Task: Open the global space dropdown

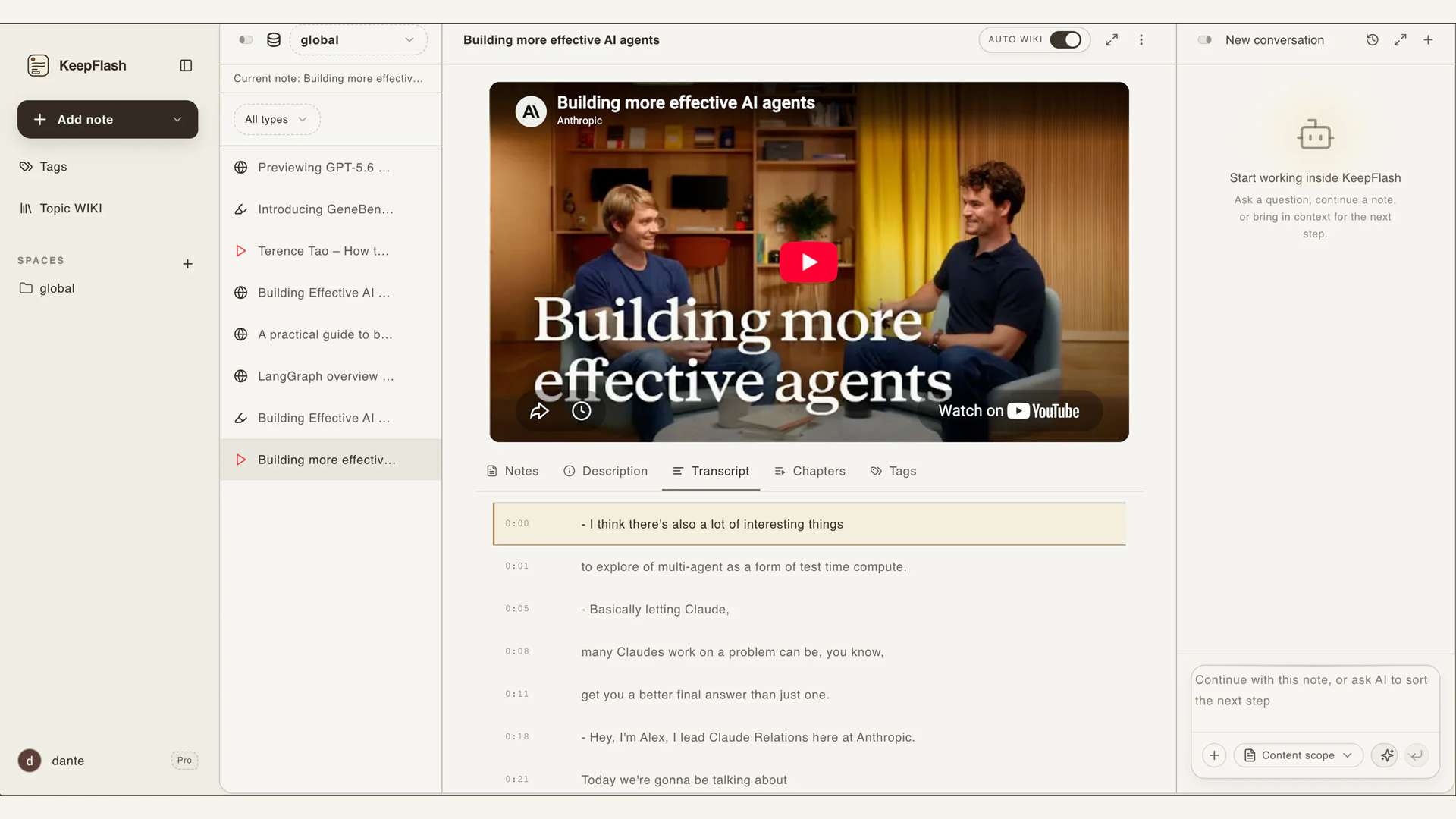Action: click(x=358, y=39)
